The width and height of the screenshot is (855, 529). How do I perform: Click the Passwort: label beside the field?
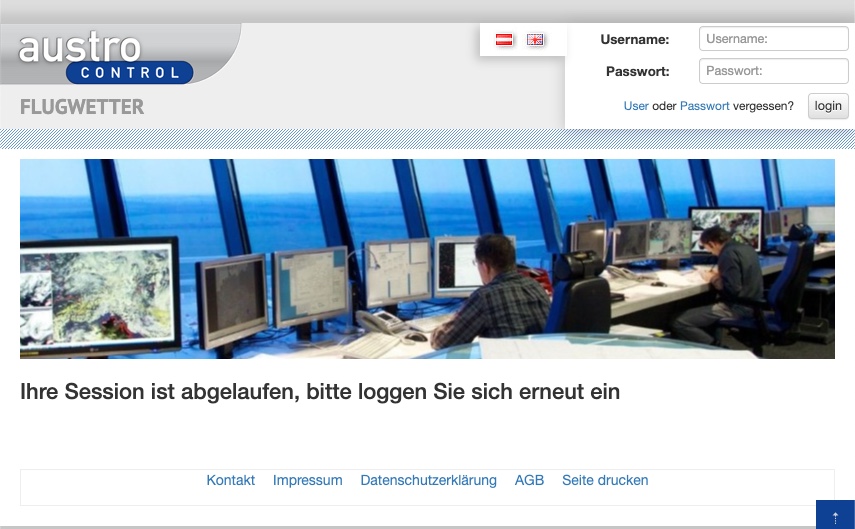[x=637, y=72]
